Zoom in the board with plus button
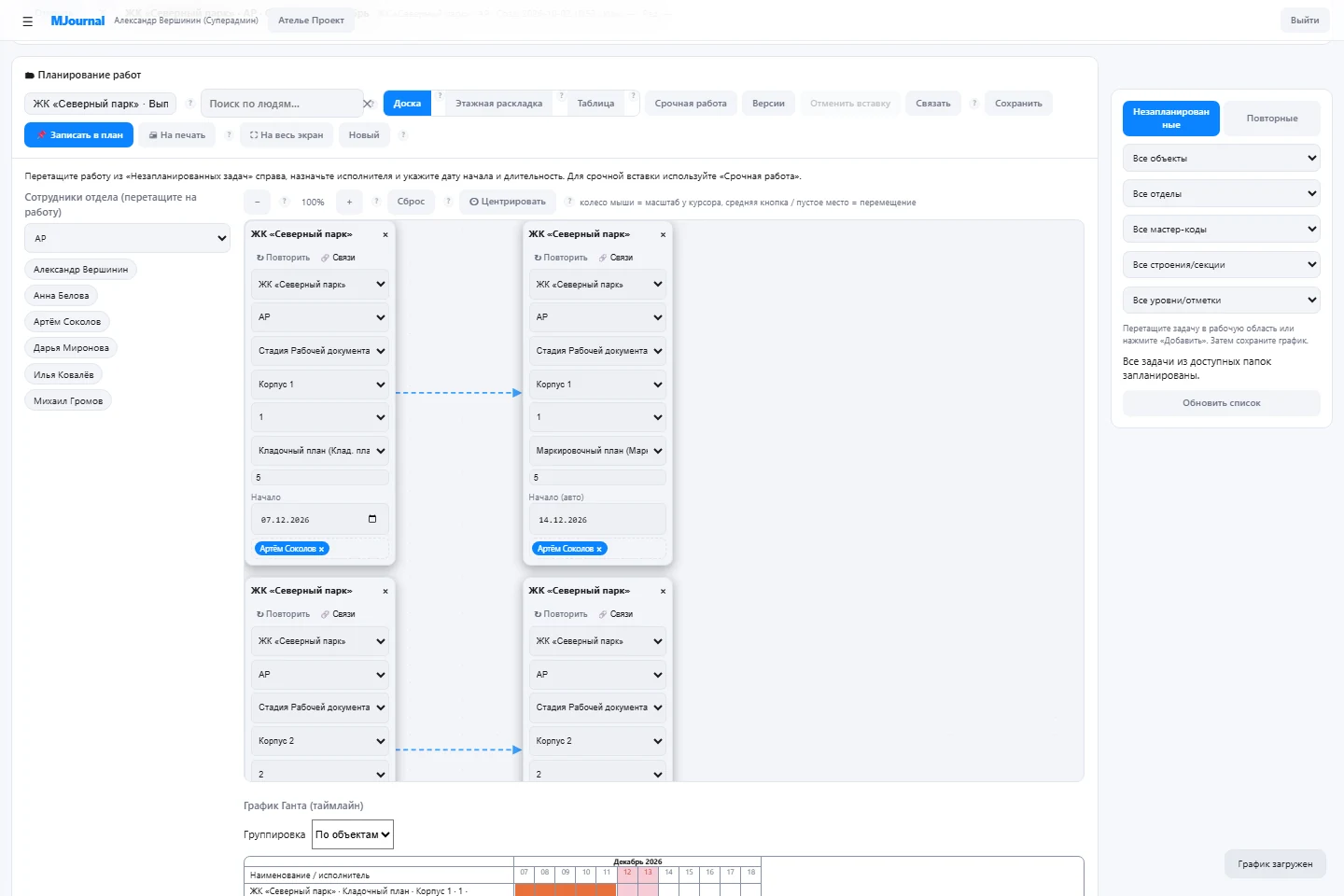1344x896 pixels. click(349, 202)
